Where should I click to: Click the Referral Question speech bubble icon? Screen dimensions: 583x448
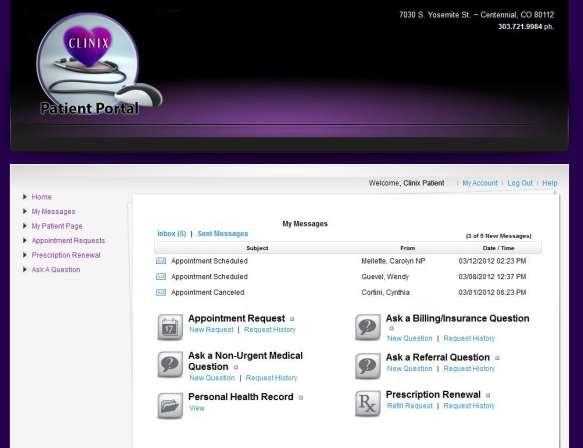tap(367, 366)
